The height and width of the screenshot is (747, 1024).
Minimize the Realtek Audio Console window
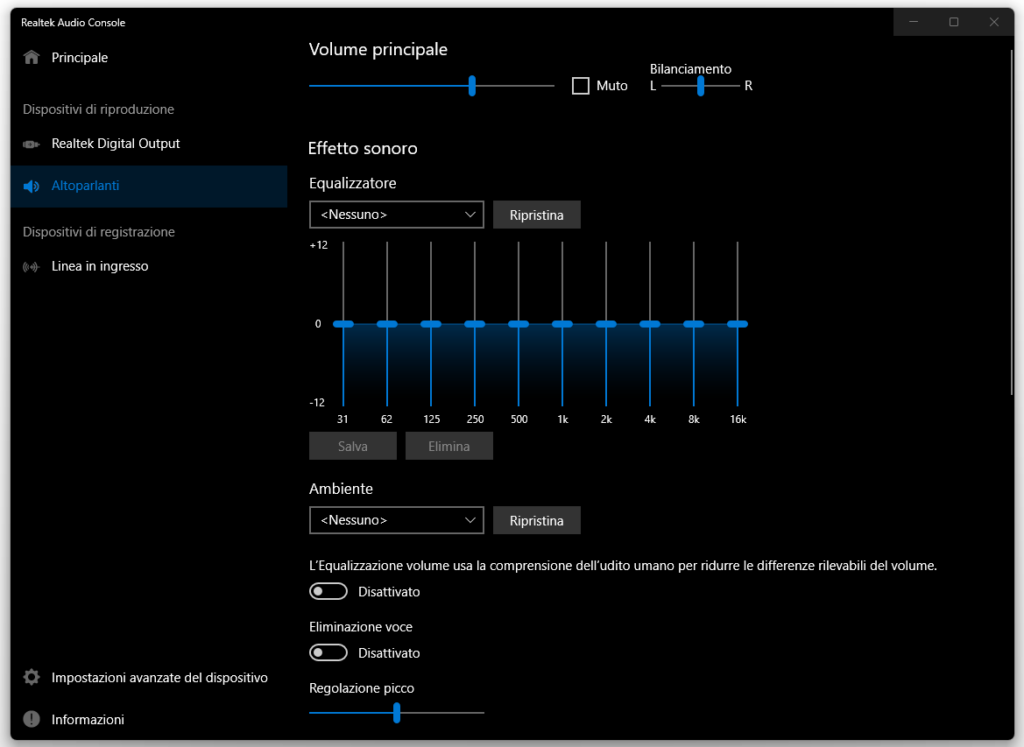pos(914,22)
